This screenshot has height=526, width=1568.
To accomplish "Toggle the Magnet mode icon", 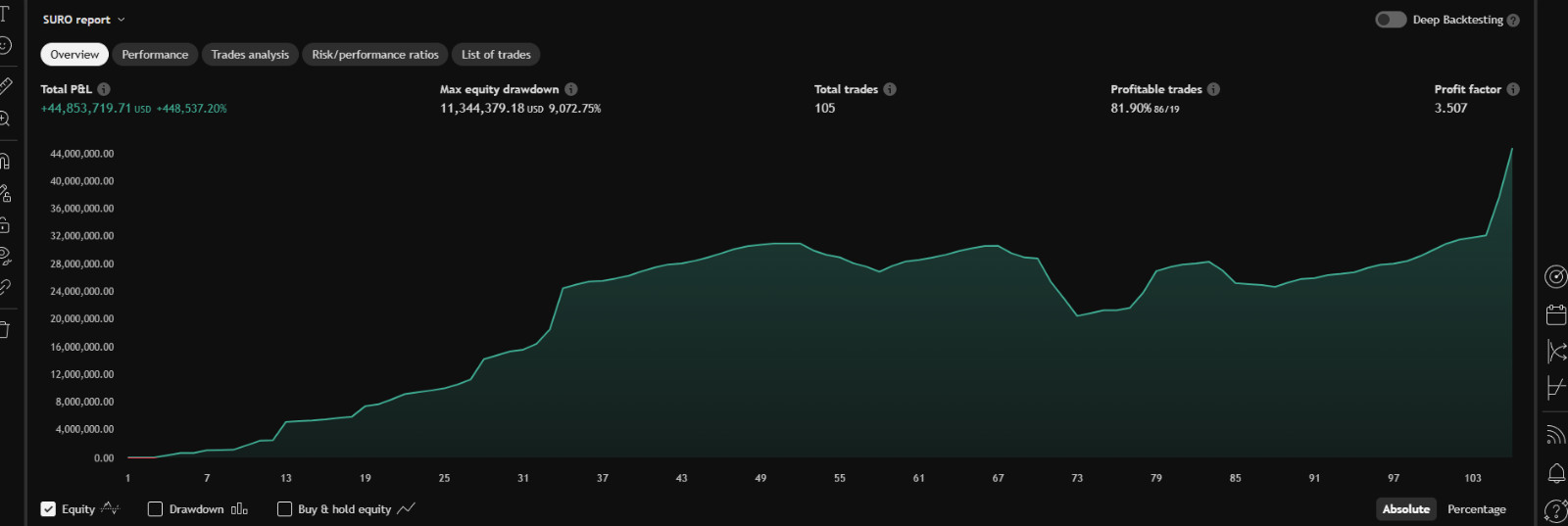I will 5,161.
